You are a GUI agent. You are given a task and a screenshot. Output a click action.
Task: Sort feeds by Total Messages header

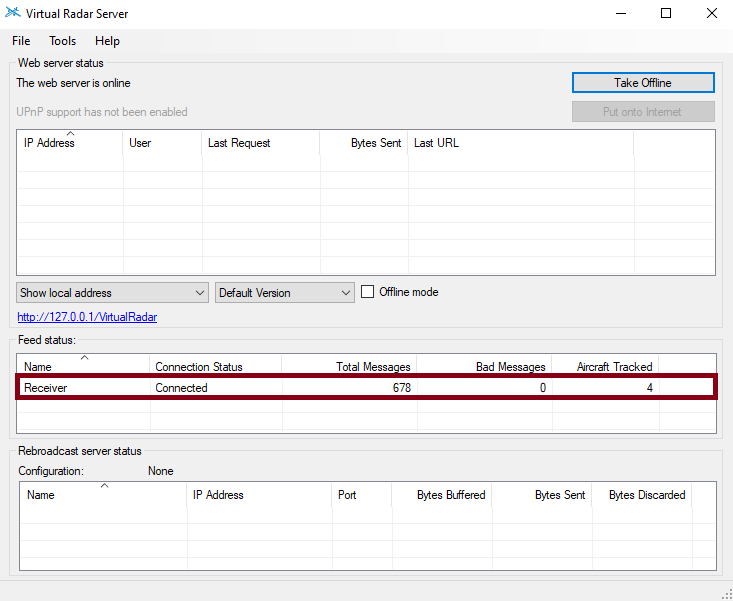tap(349, 366)
